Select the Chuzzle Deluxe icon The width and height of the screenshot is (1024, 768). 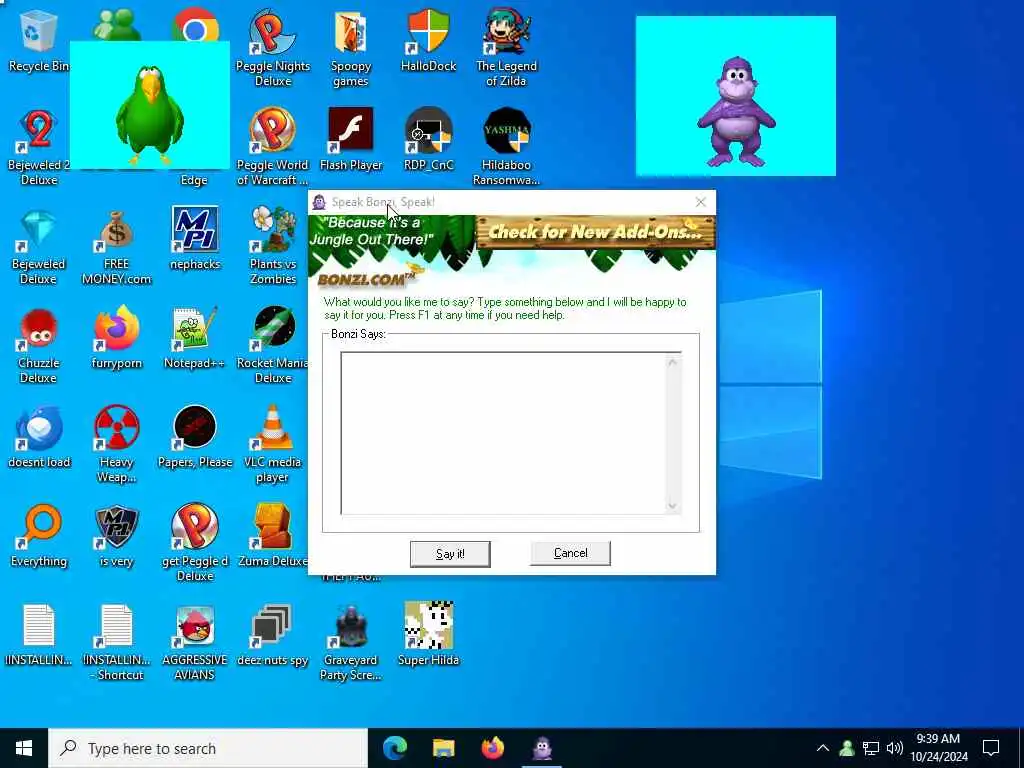pyautogui.click(x=39, y=330)
